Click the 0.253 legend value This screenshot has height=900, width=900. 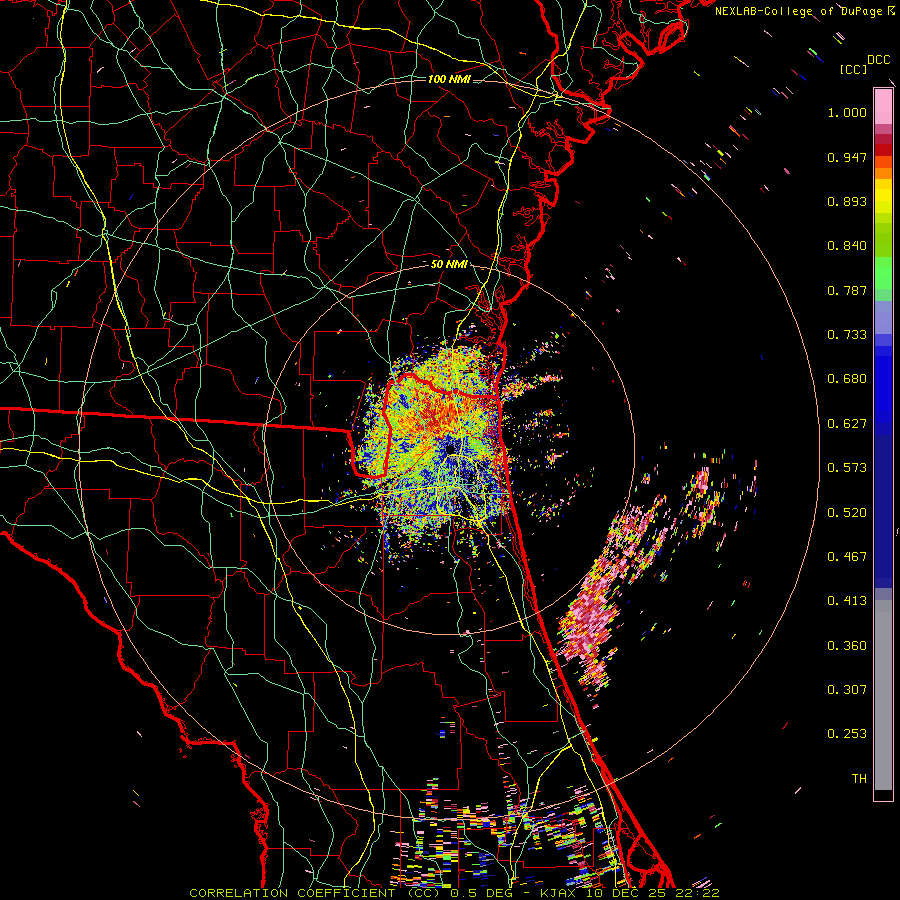[847, 734]
